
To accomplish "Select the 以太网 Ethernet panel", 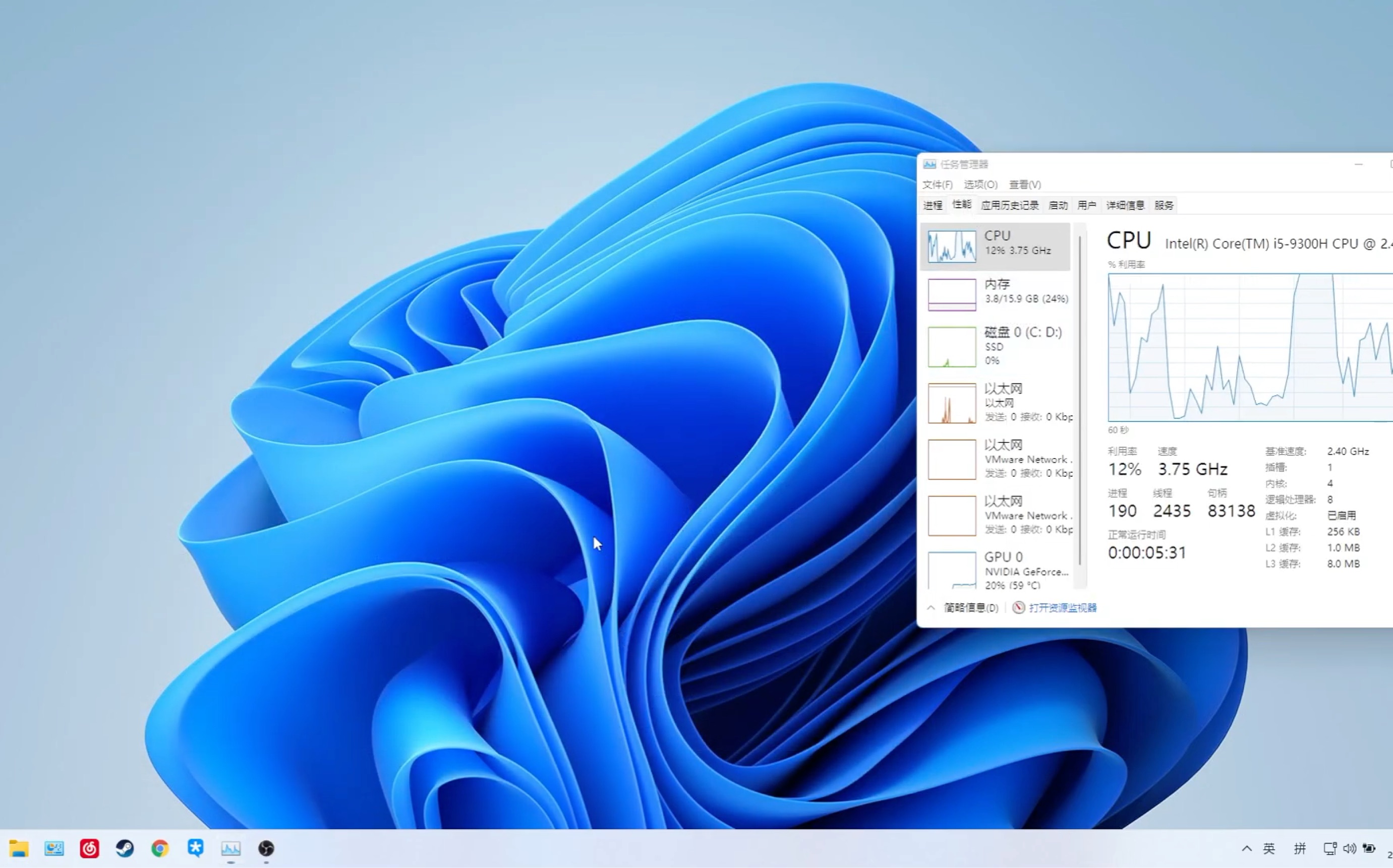I will pos(997,402).
